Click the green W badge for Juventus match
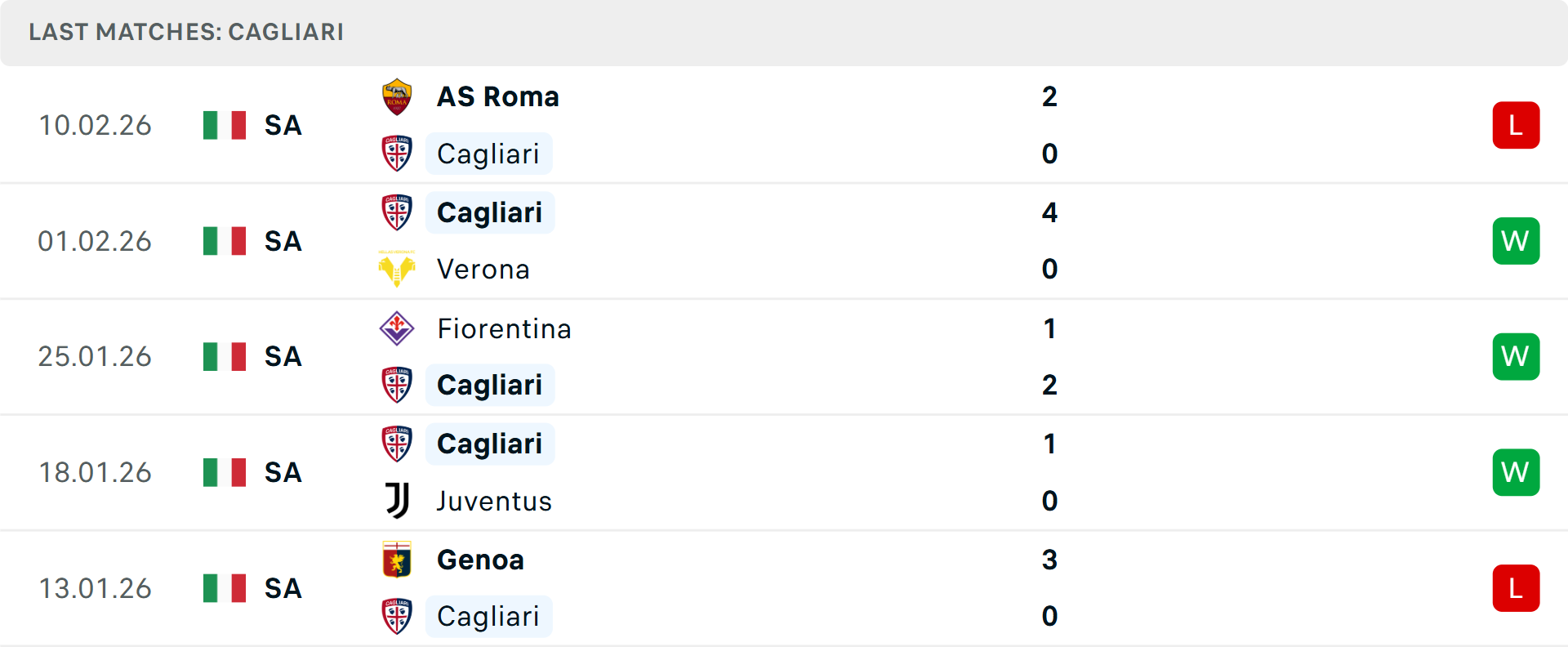Viewport: 1568px width, 647px height. pyautogui.click(x=1516, y=472)
